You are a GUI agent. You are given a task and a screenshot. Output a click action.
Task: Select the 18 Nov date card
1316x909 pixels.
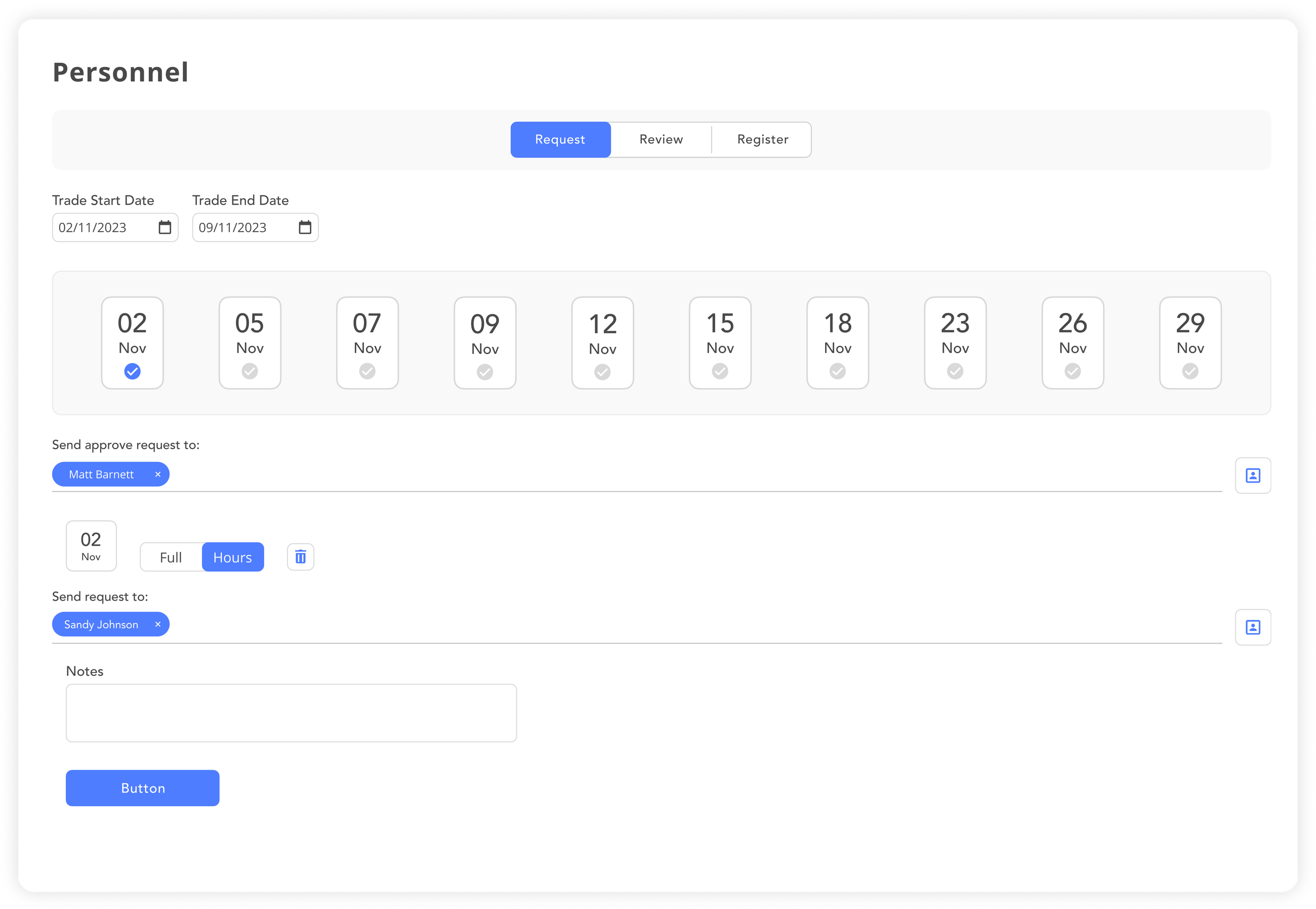(837, 342)
